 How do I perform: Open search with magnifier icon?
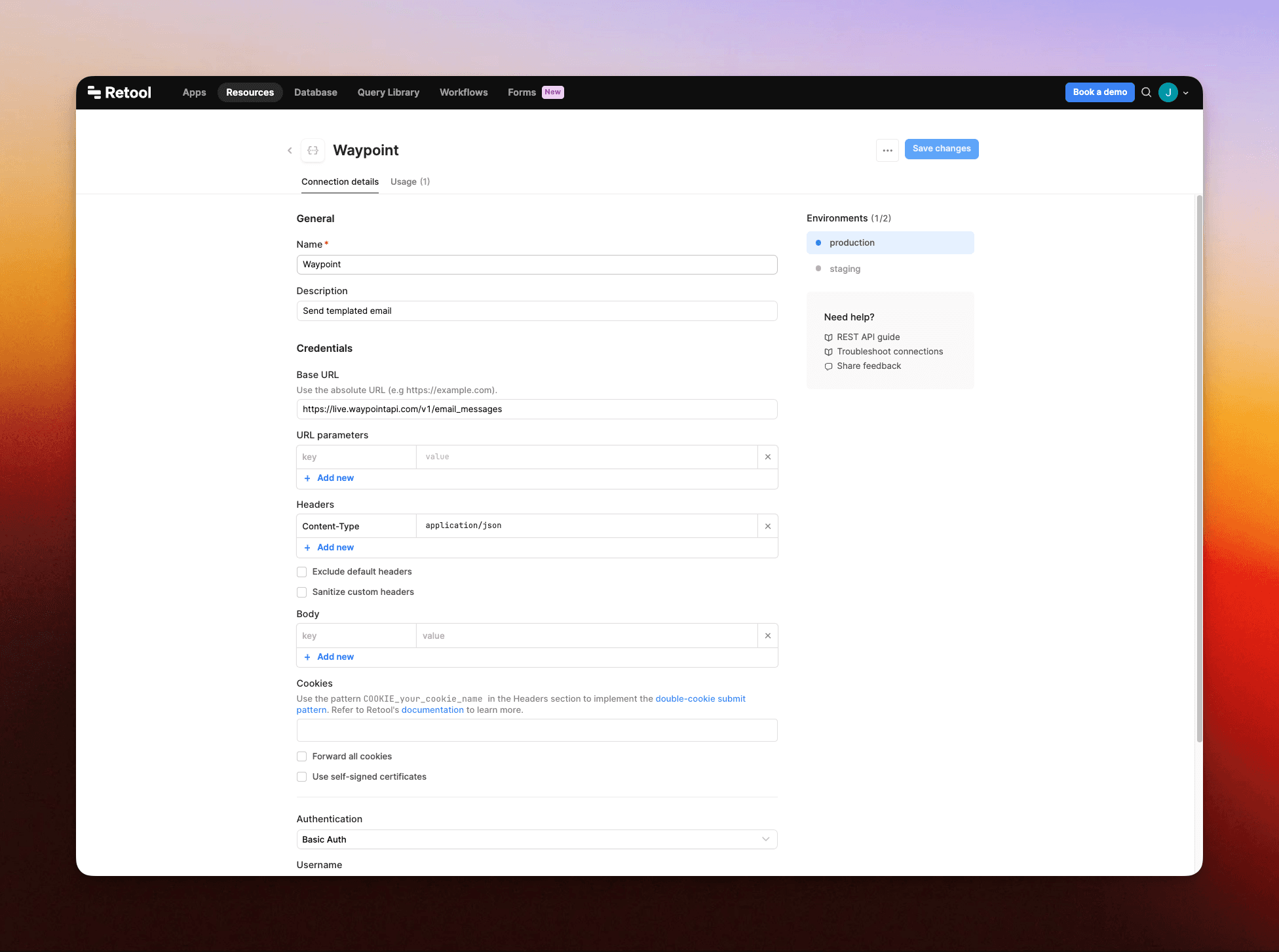point(1146,92)
